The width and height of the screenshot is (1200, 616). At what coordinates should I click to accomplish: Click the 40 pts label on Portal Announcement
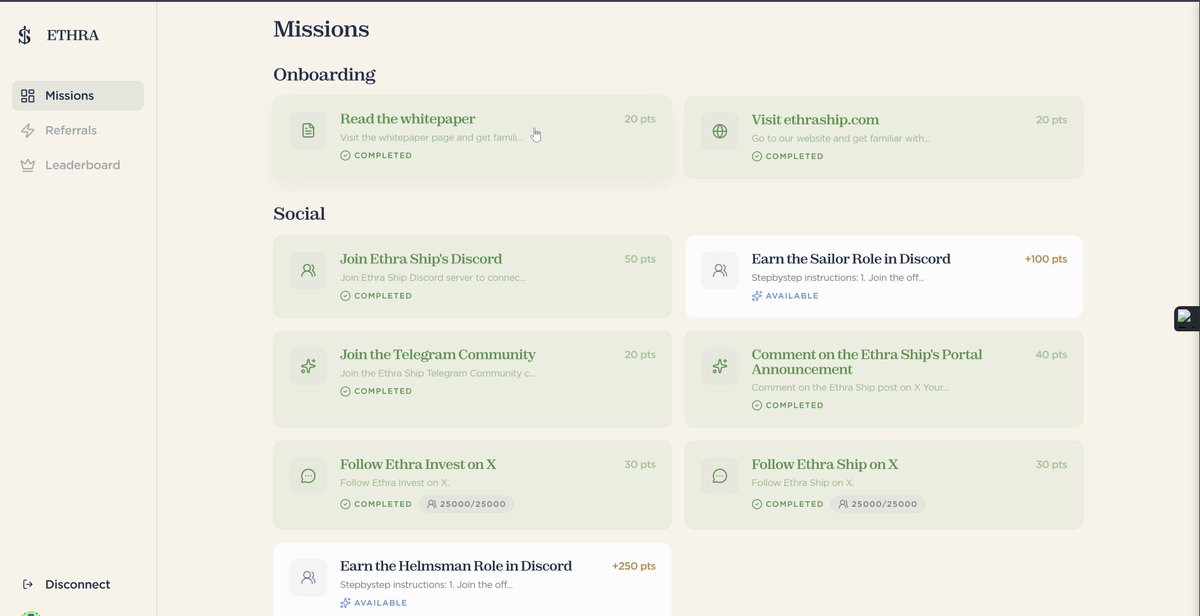[x=1051, y=355]
